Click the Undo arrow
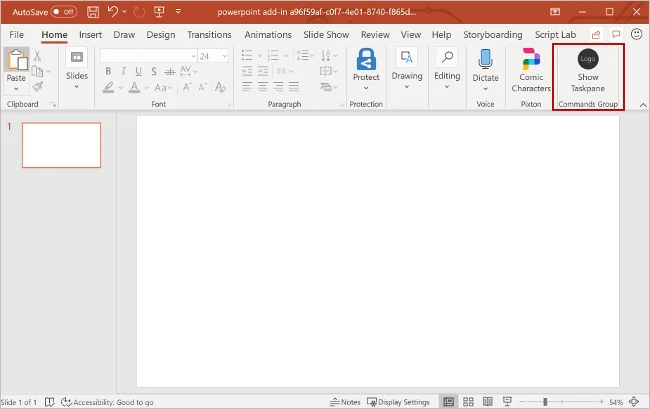 click(x=113, y=12)
